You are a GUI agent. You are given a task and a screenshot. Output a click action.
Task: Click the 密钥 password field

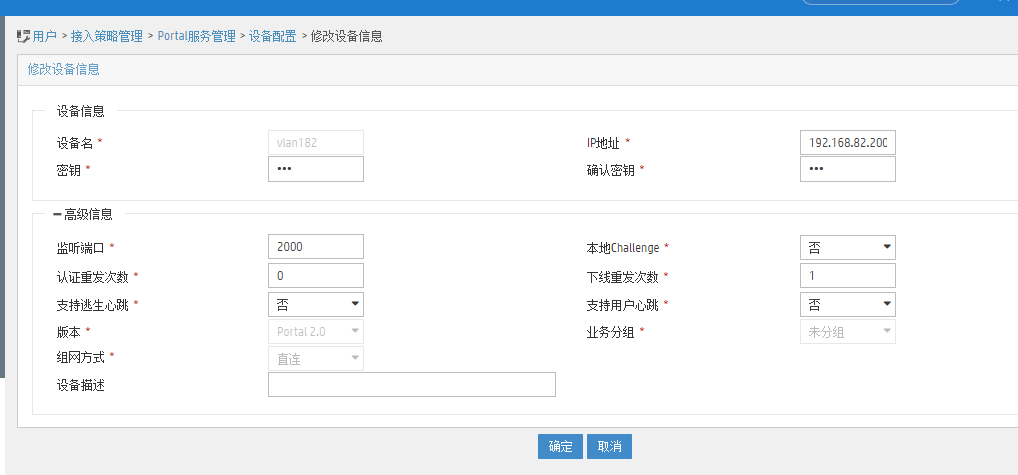pyautogui.click(x=315, y=169)
